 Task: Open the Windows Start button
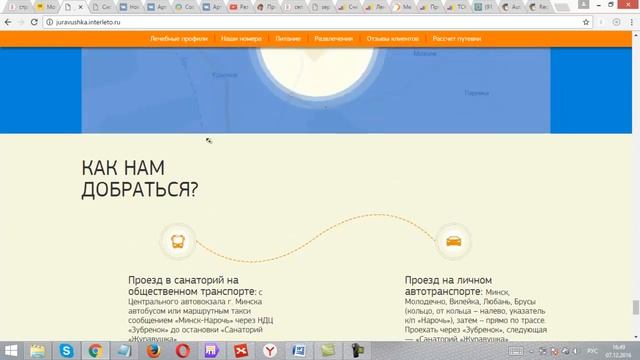coord(11,351)
